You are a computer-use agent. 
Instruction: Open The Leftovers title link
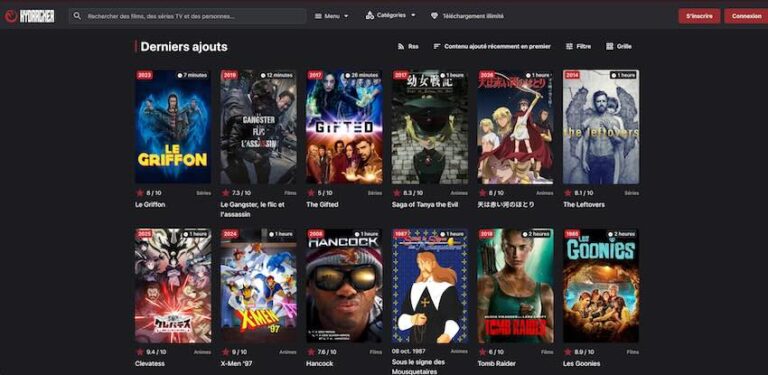tap(584, 205)
